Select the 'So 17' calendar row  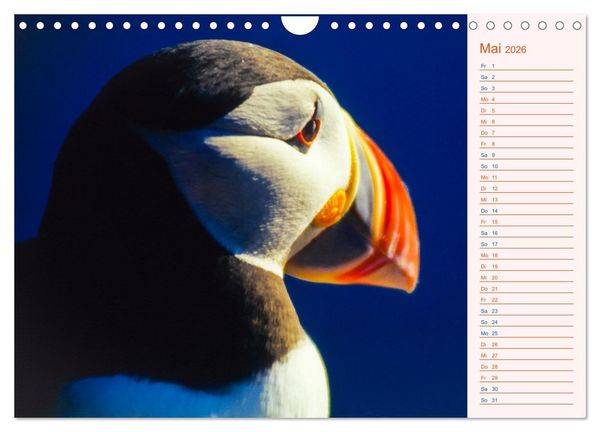(527, 244)
